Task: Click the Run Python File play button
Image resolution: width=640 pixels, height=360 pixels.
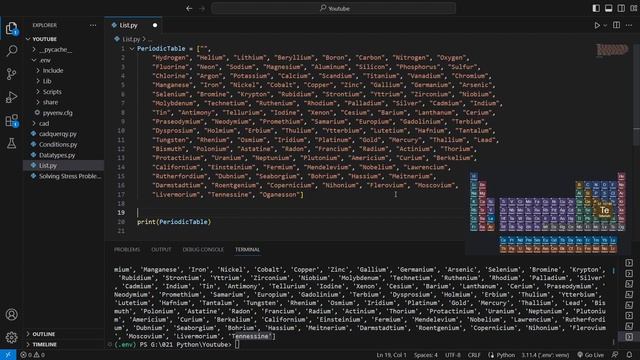Action: pos(597,25)
